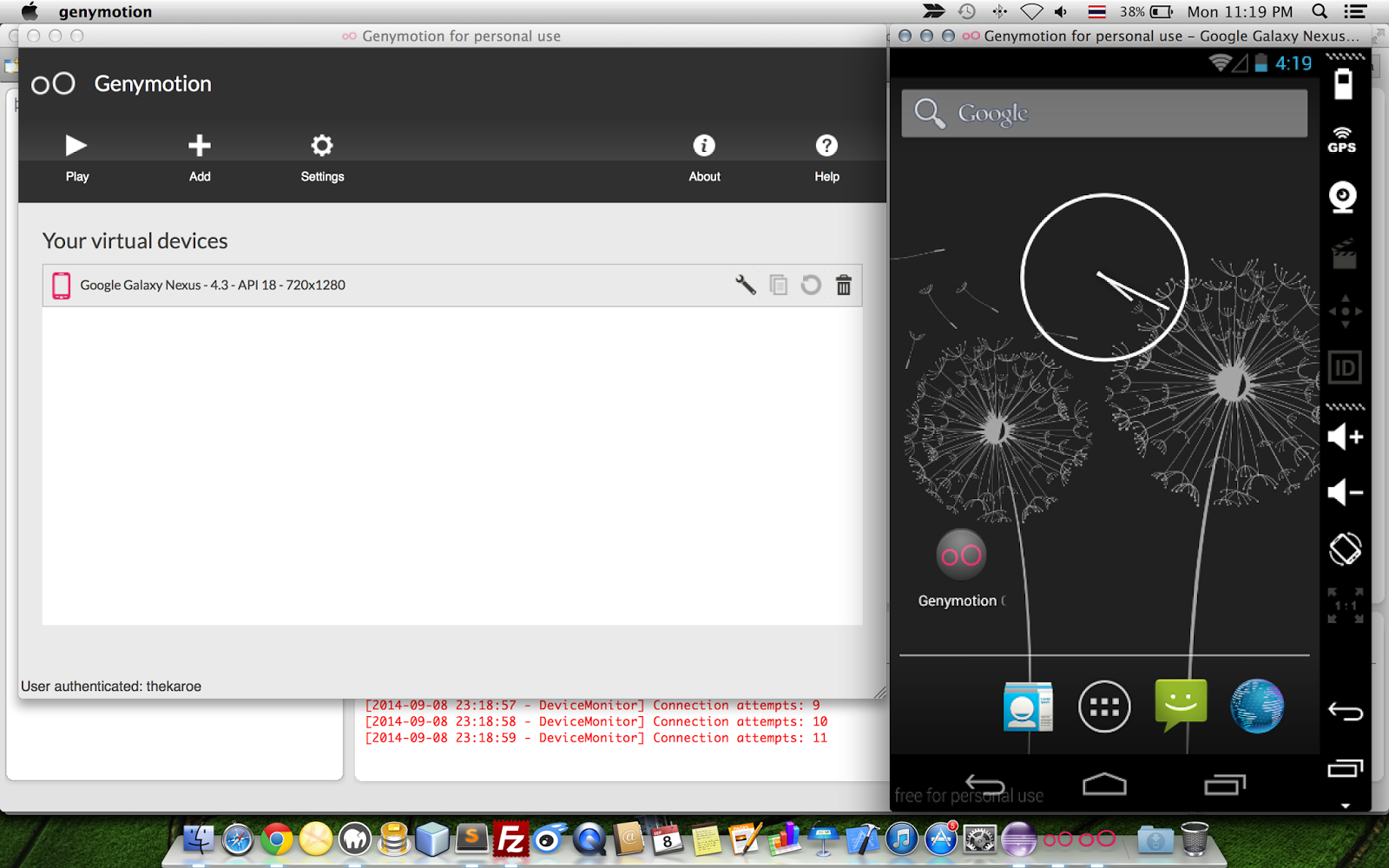Open Time Machine menu bar icon

click(967, 11)
